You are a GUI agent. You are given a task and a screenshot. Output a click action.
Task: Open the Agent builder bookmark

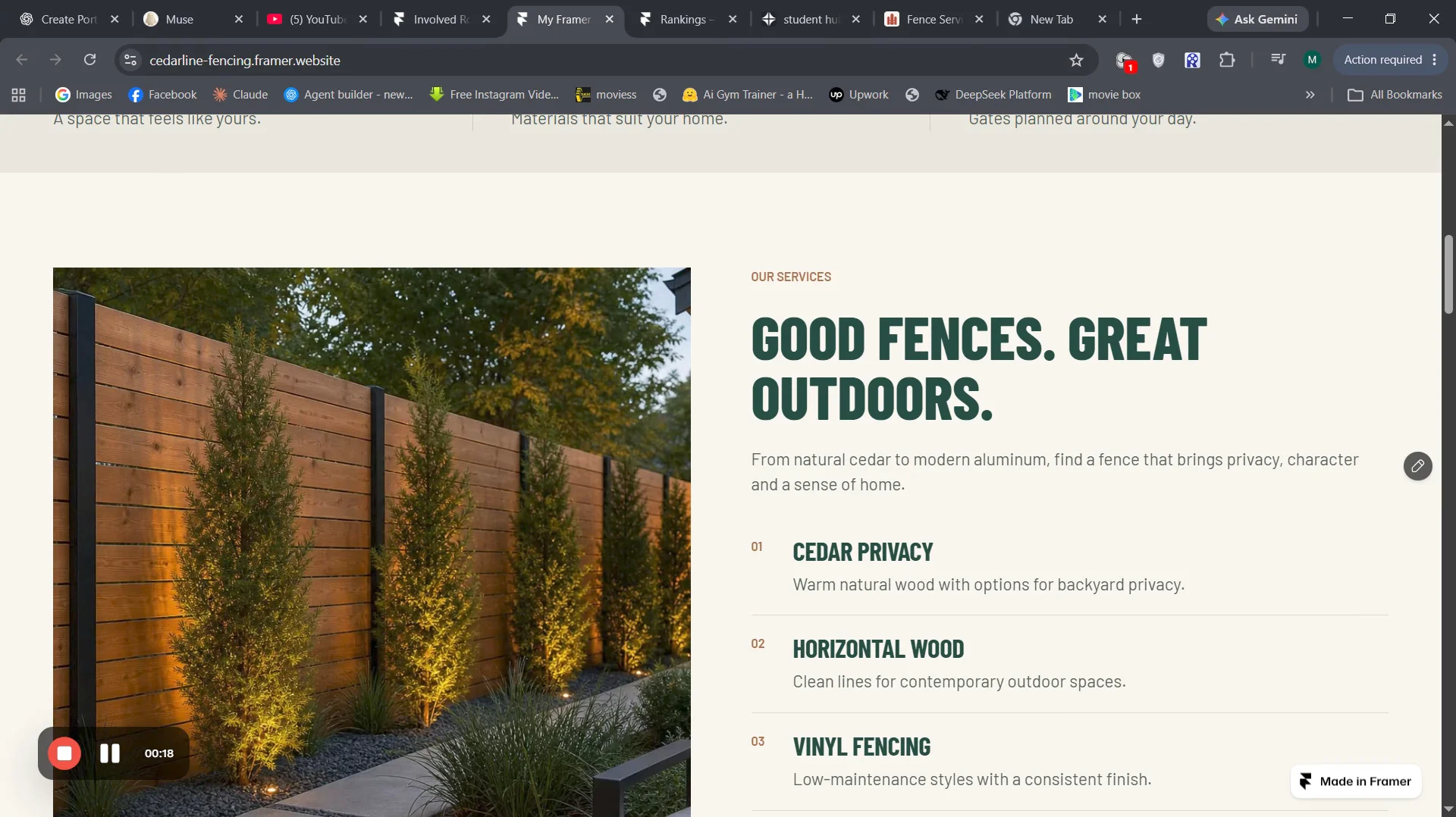[349, 95]
